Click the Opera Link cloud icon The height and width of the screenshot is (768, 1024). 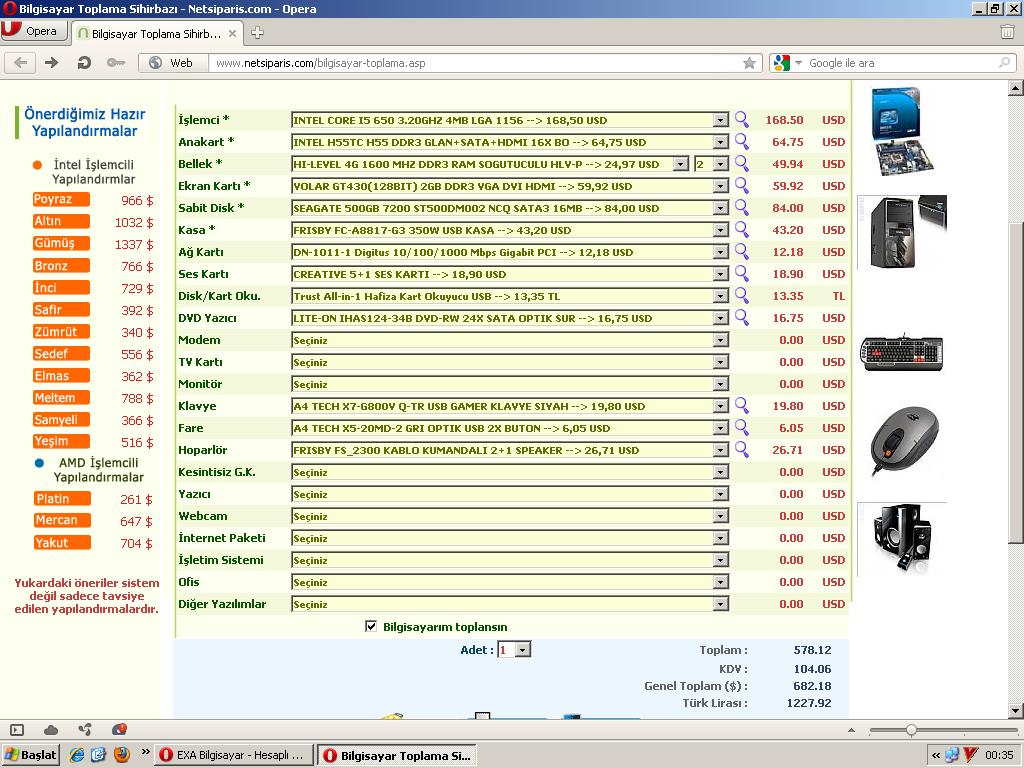[x=51, y=730]
